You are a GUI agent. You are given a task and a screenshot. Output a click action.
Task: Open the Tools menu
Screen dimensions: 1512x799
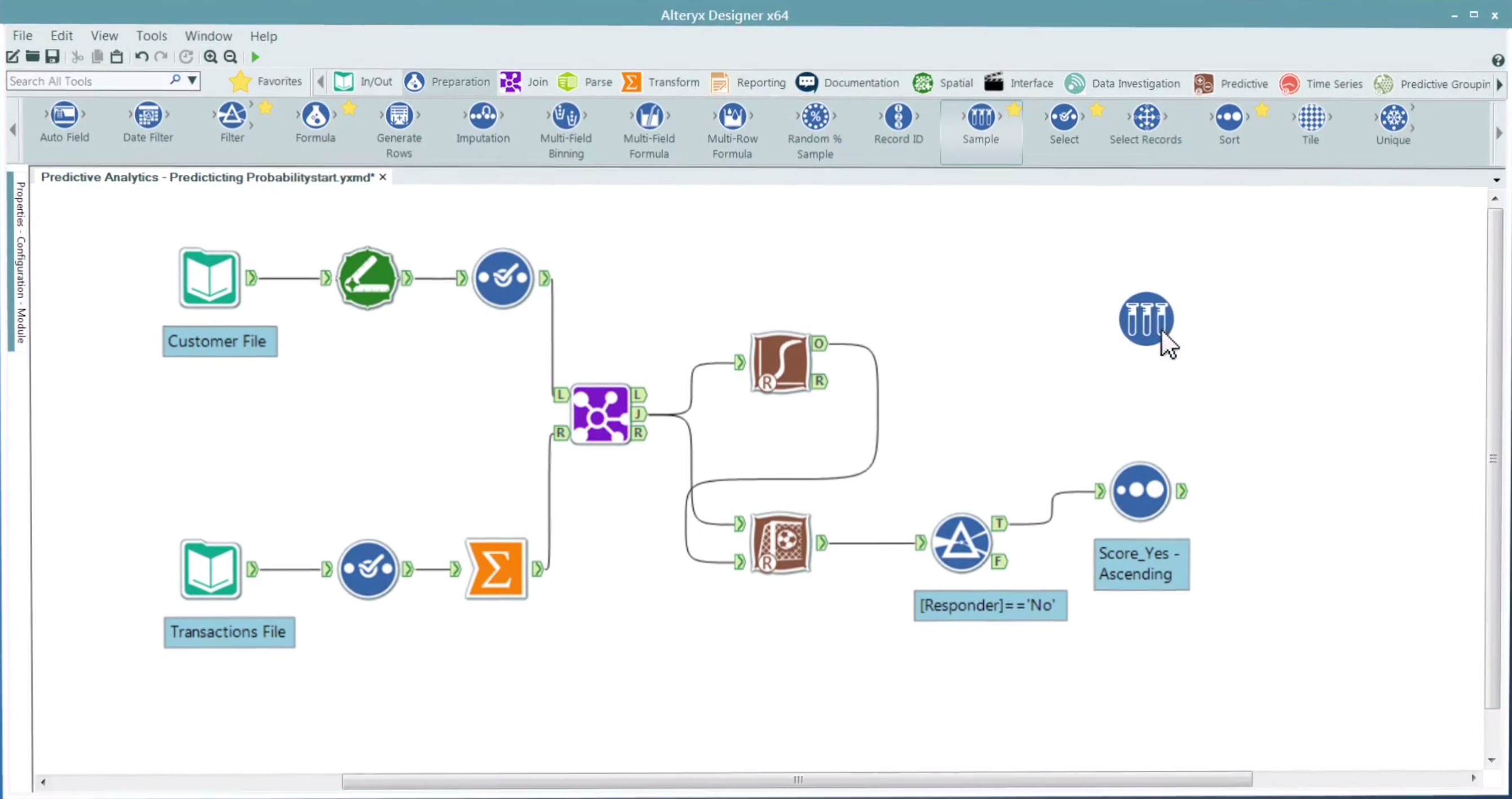(x=151, y=35)
